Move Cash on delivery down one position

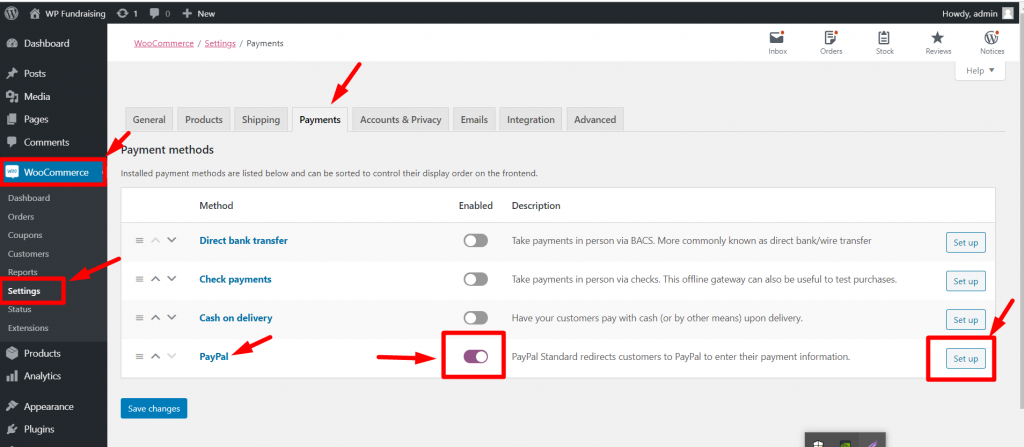tap(172, 317)
